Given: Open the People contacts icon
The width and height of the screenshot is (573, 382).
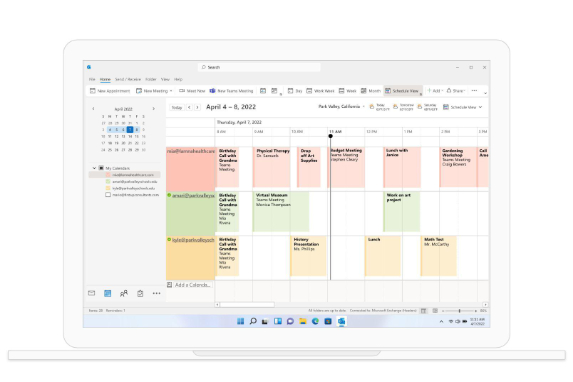Looking at the screenshot, I should (x=124, y=293).
